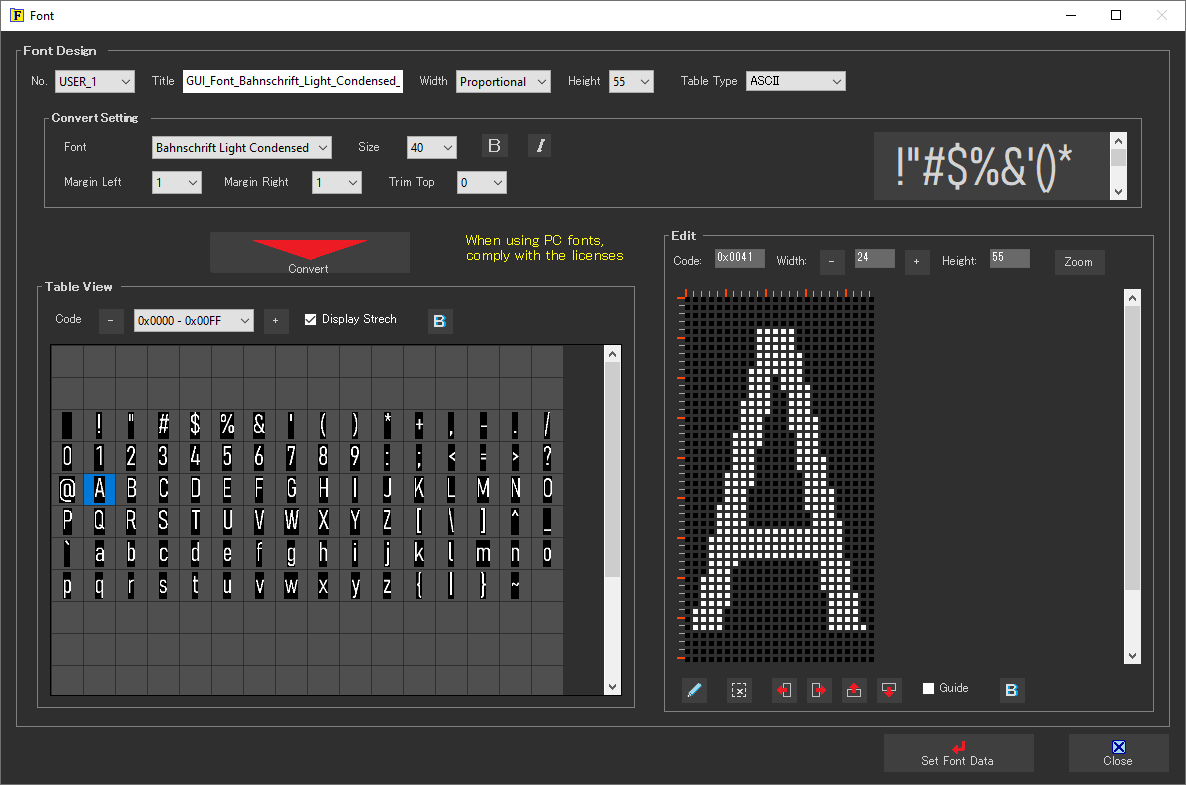Click the clear selection icon in Edit
Image resolution: width=1186 pixels, height=785 pixels.
click(739, 690)
